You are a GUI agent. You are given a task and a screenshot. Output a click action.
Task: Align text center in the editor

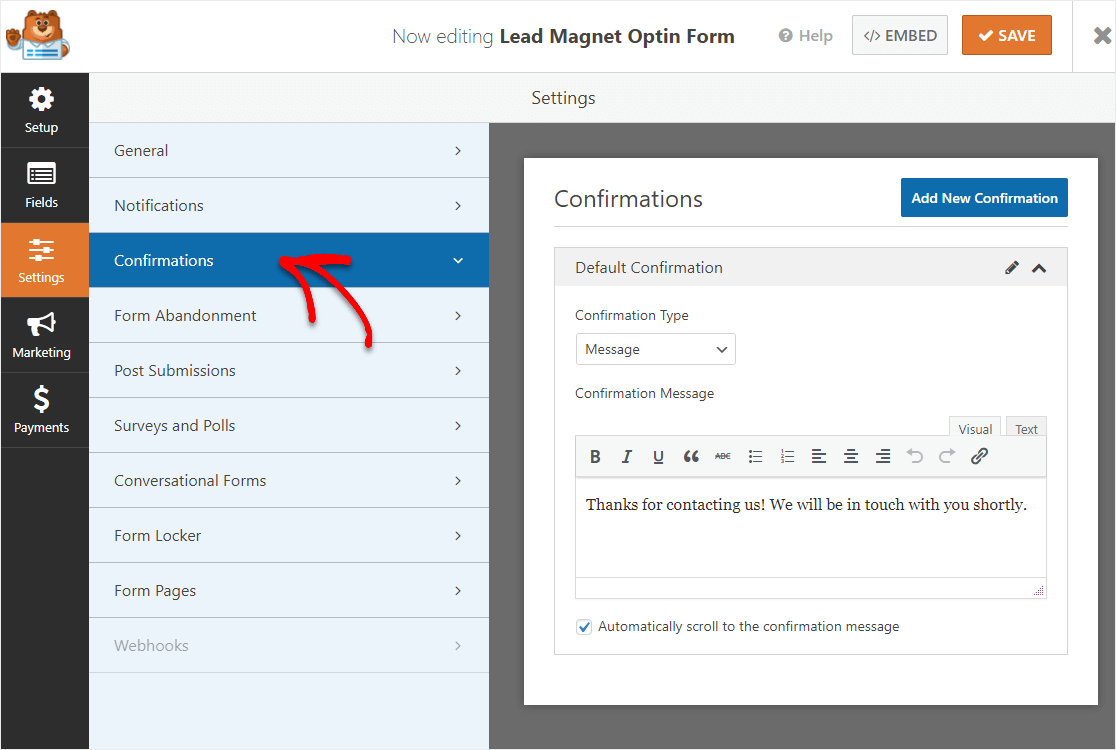point(851,457)
